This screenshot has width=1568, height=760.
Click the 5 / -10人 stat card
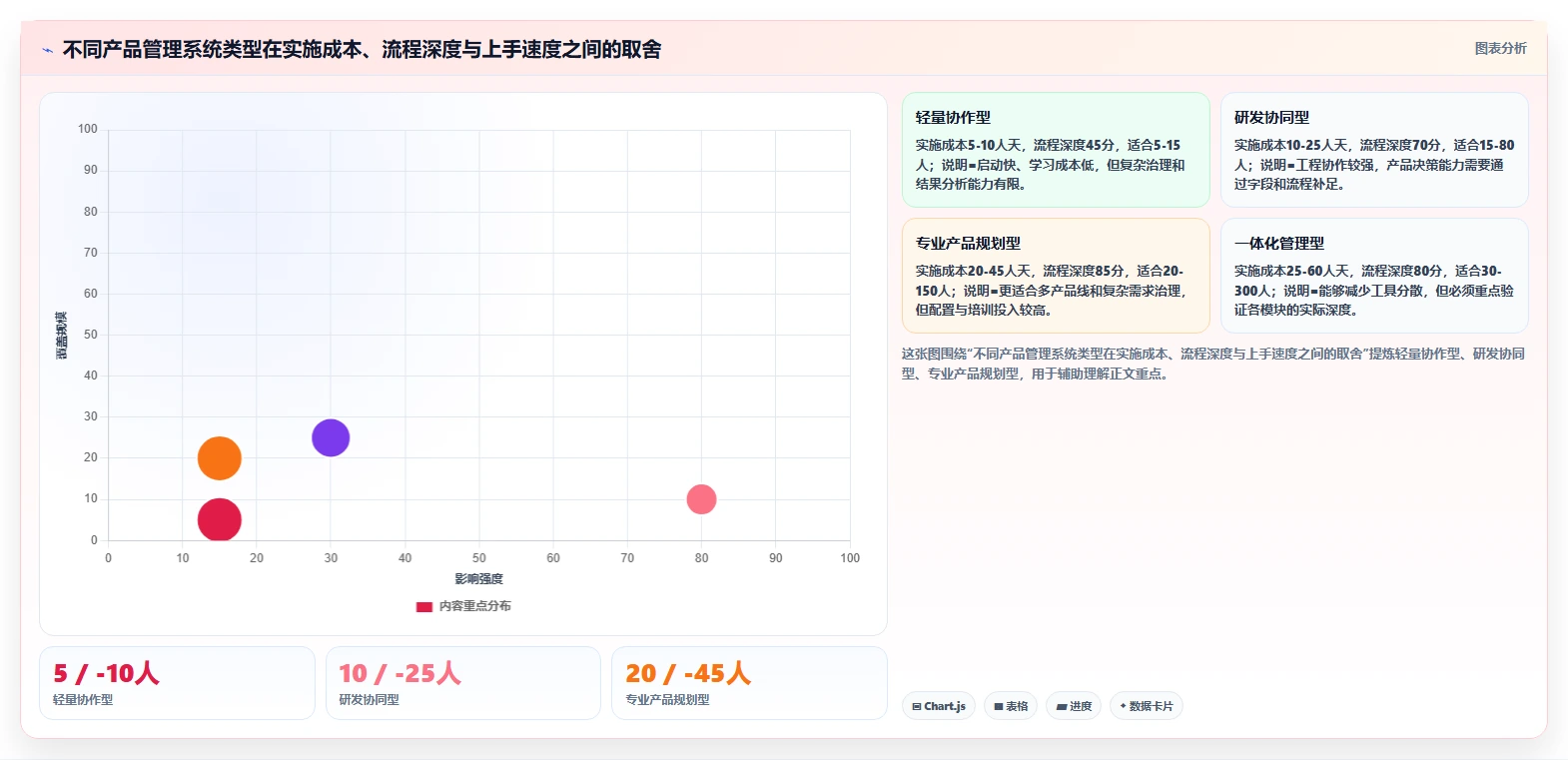(177, 683)
